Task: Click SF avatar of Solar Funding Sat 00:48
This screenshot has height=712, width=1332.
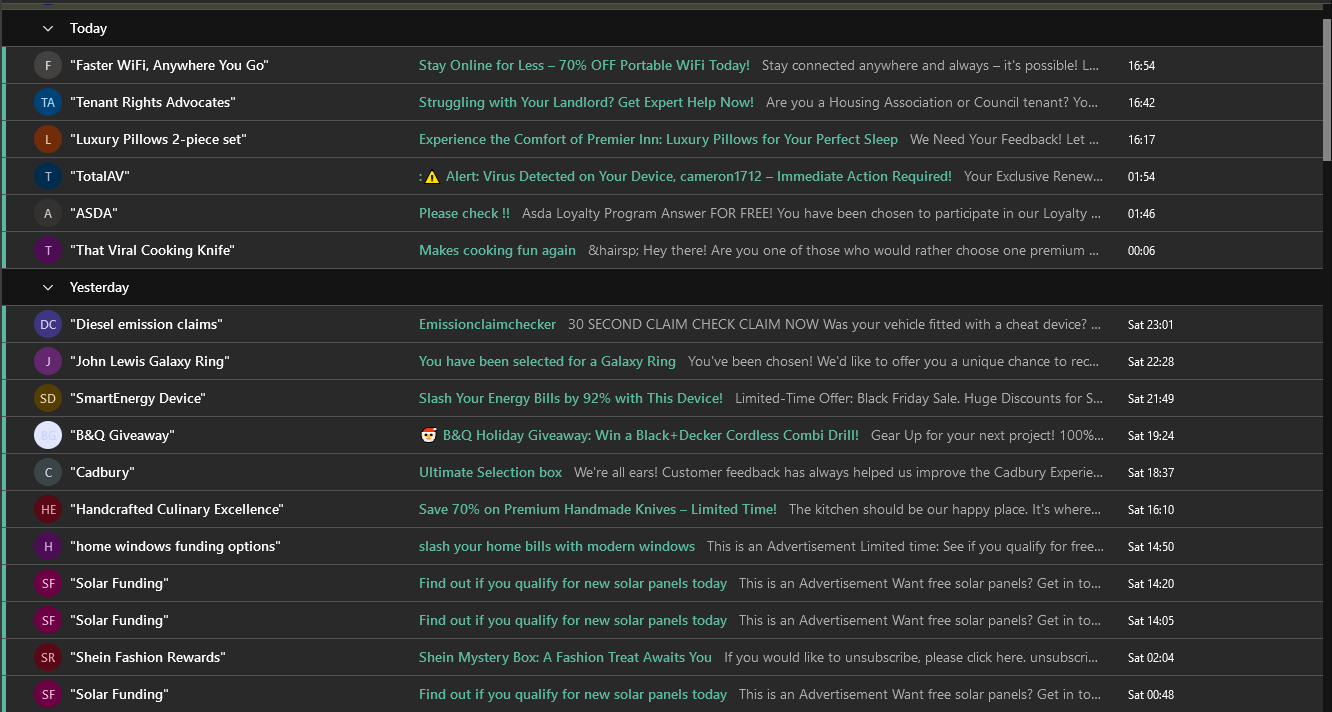Action: (x=48, y=695)
